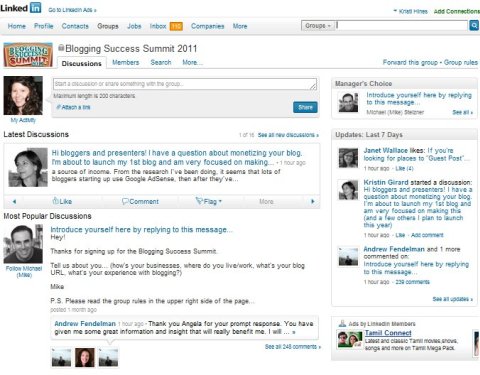Click the Share button

pyautogui.click(x=305, y=107)
